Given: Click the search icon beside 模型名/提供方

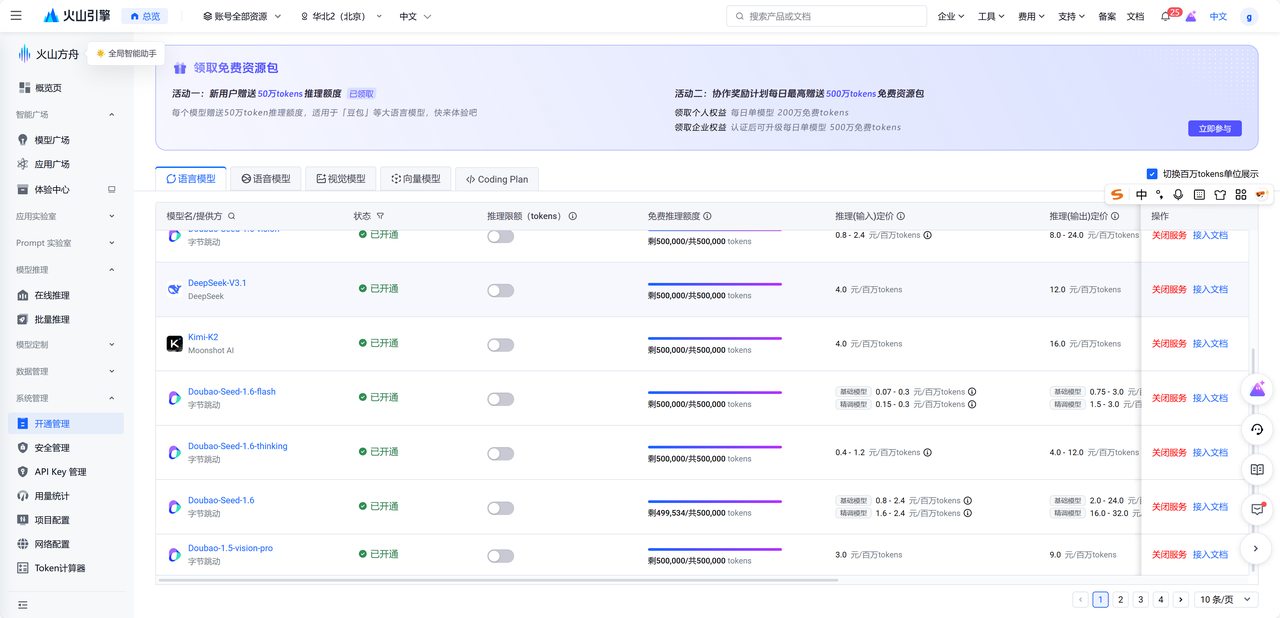Looking at the screenshot, I should click(232, 216).
